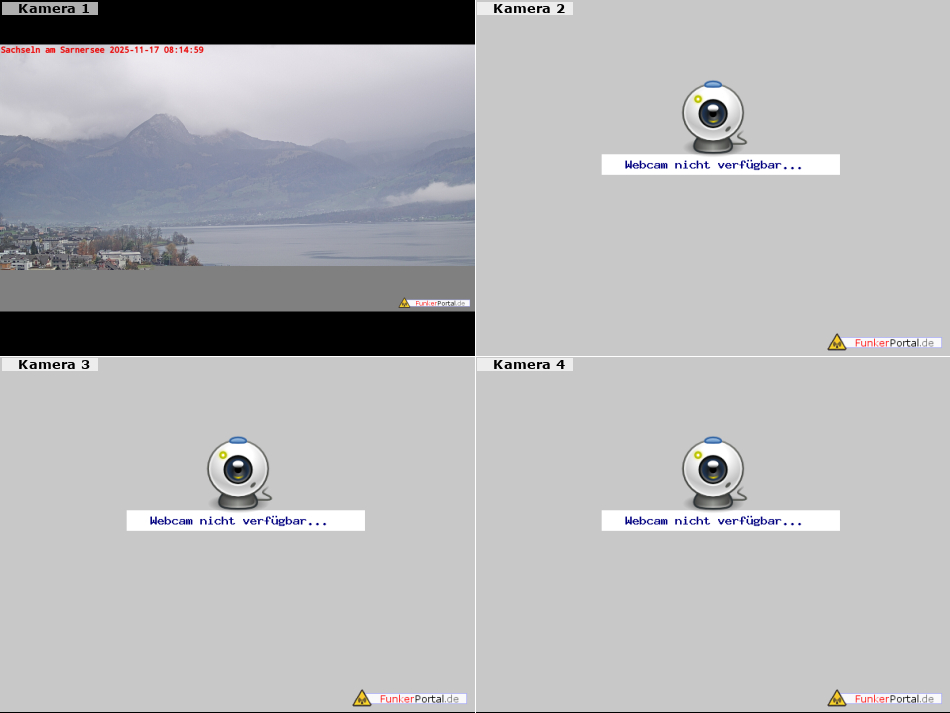Click 'Webcam nicht verfügbar' message in Kamera 4
Screen dimensions: 950x713
coord(714,521)
